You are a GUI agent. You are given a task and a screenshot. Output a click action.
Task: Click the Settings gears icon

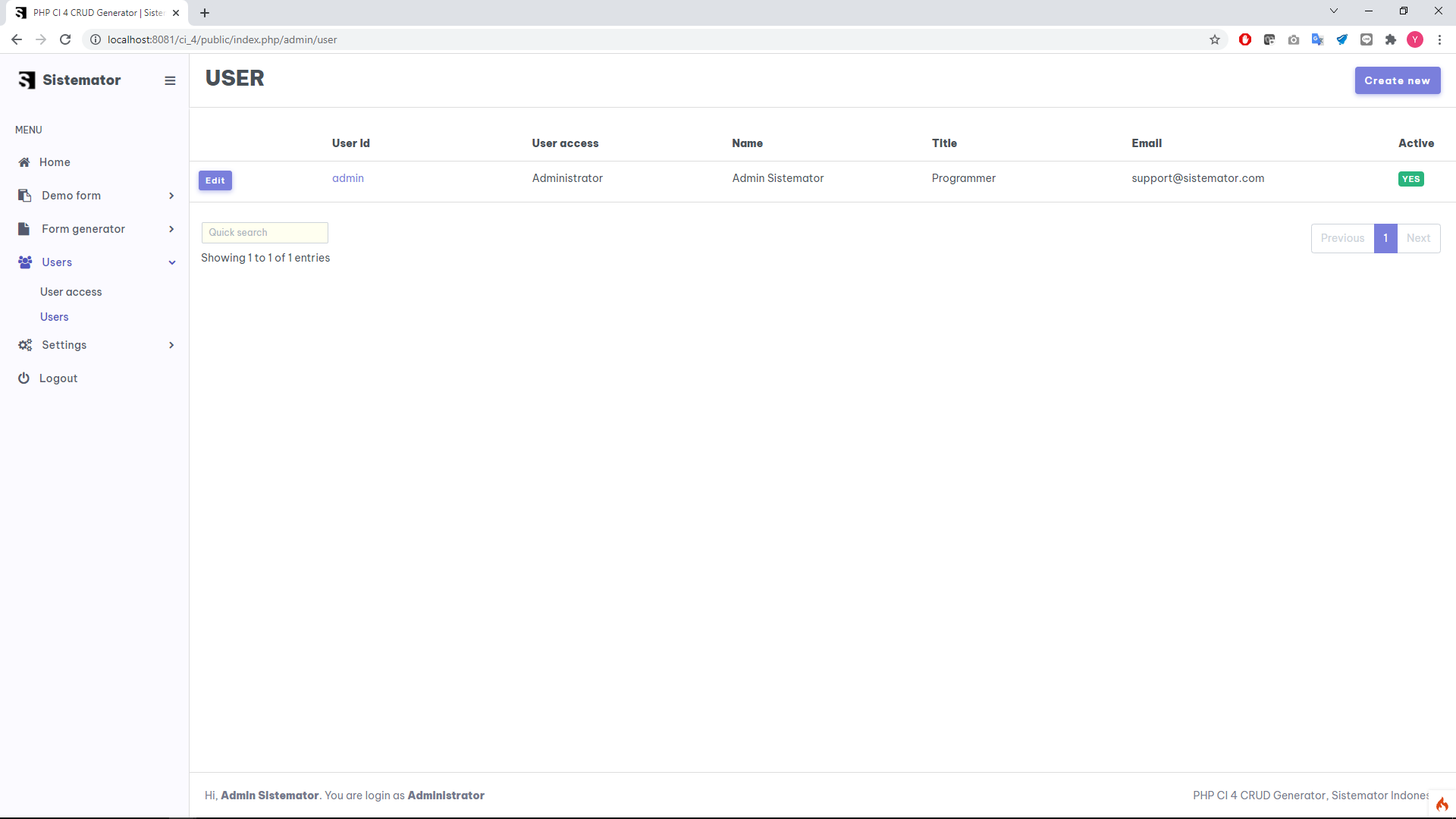click(x=25, y=345)
